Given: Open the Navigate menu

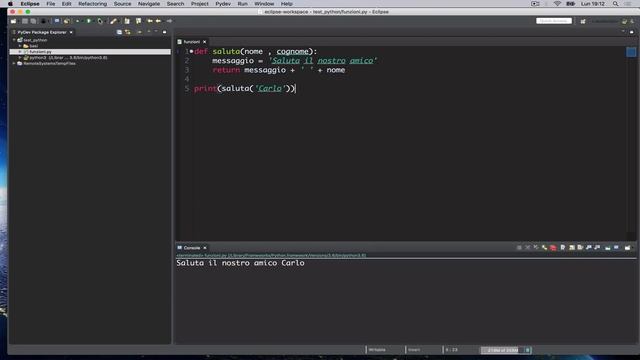Looking at the screenshot, I should (149, 4).
